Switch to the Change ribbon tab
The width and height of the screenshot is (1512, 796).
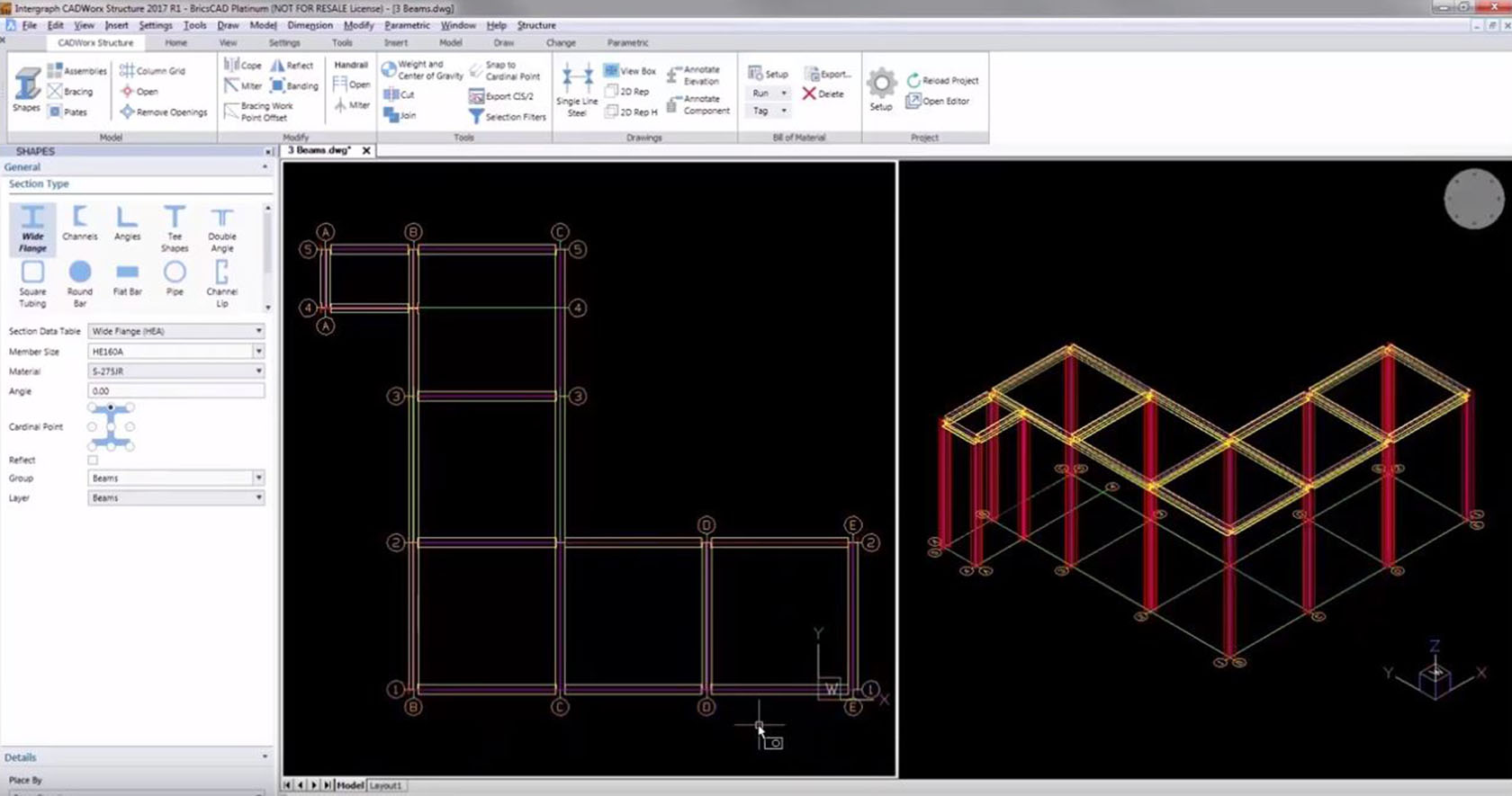561,42
